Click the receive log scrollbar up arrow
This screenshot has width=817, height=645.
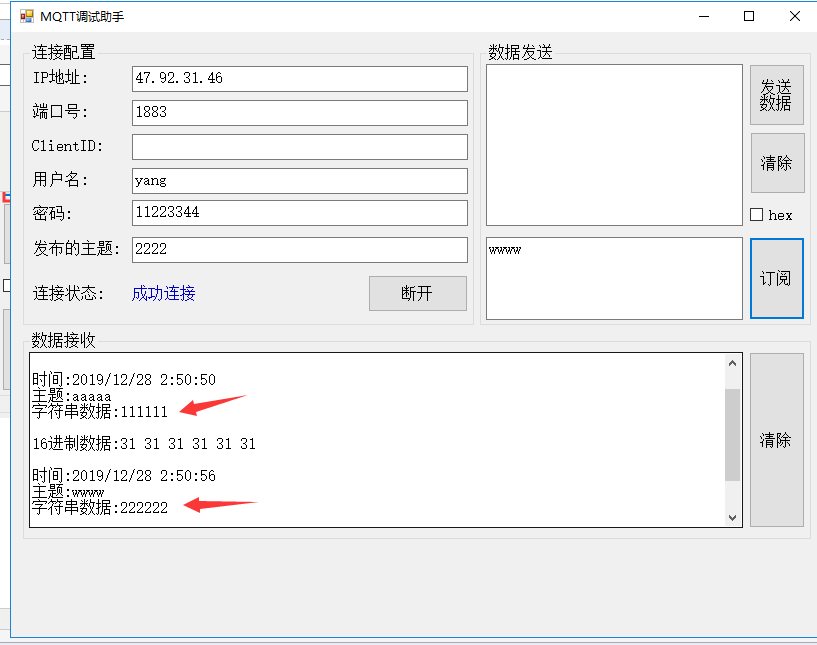(x=732, y=363)
